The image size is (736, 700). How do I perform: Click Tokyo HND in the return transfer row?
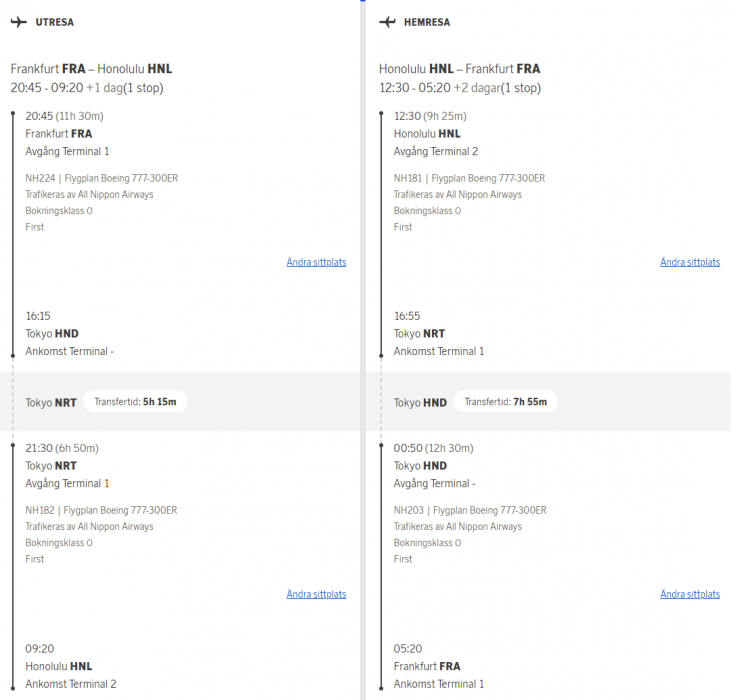point(420,403)
